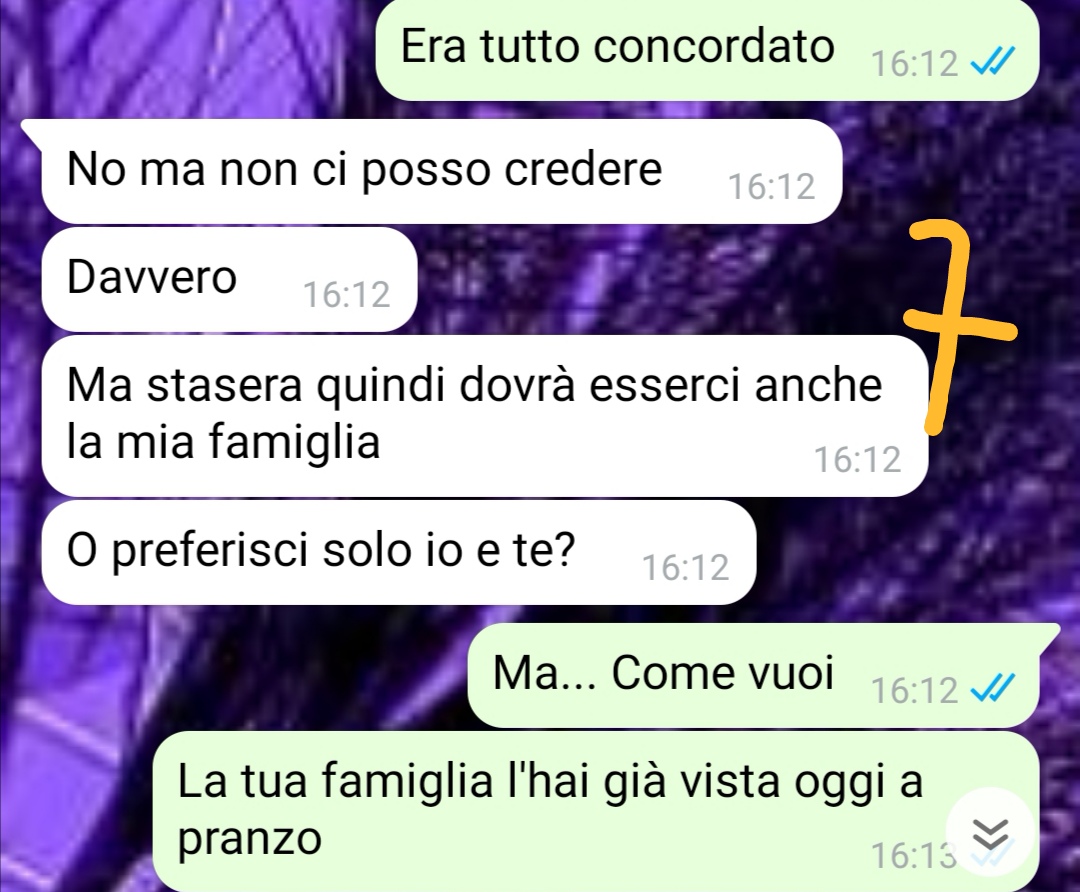Click timestamp of the 'la mia famiglia' message
Screen dimensions: 1080x892
tap(858, 459)
